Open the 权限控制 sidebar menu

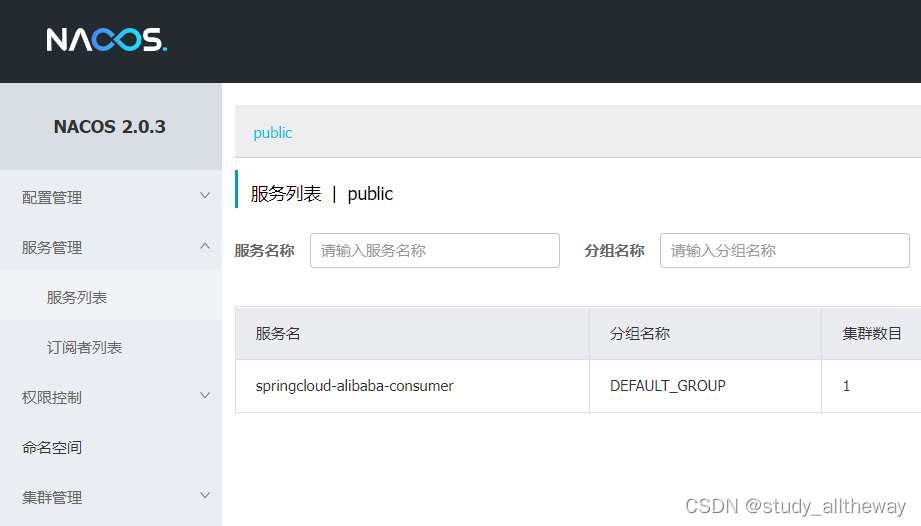[x=111, y=397]
